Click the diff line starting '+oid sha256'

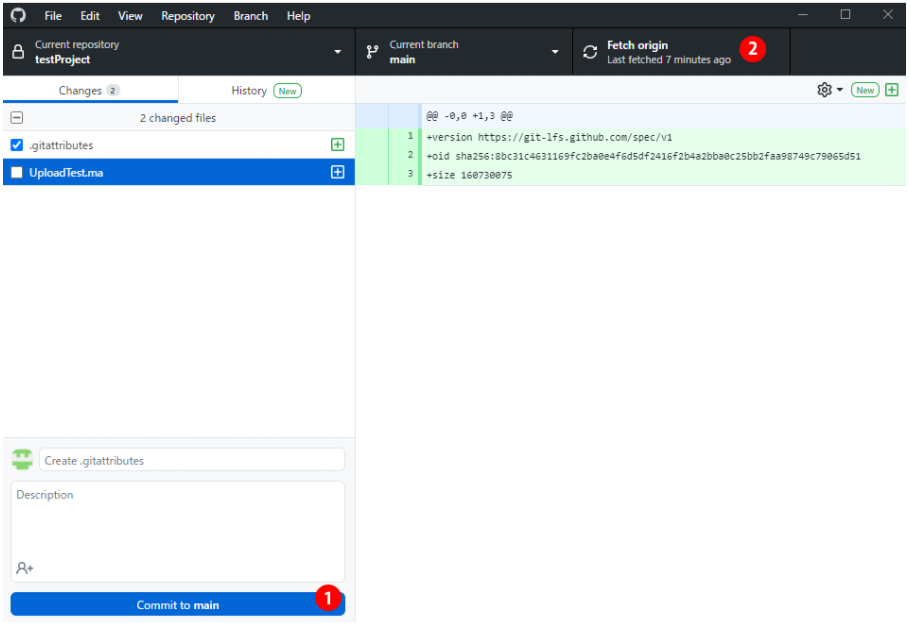(643, 156)
